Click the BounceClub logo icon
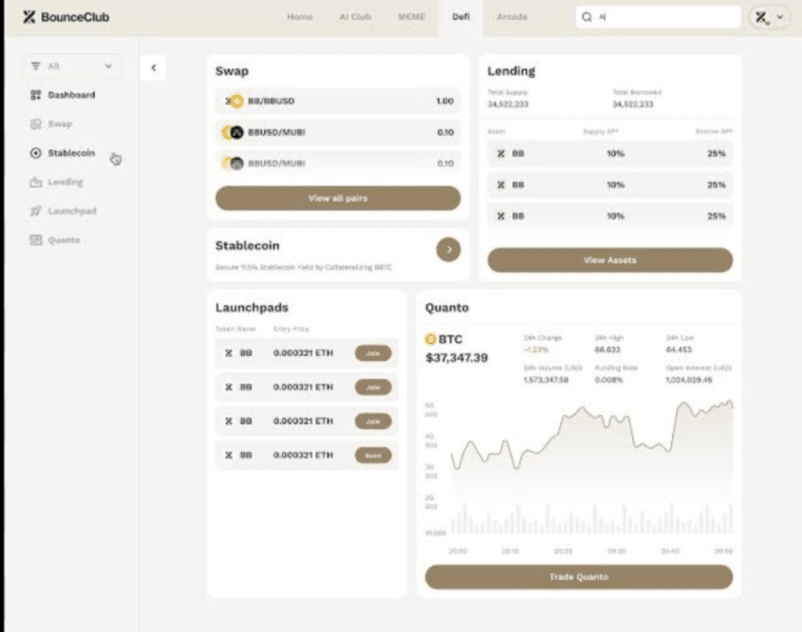 pos(29,17)
